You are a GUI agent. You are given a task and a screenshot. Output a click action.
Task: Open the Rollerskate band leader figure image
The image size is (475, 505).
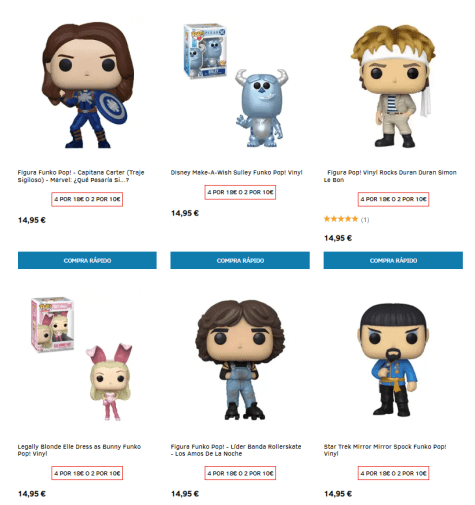[240, 360]
